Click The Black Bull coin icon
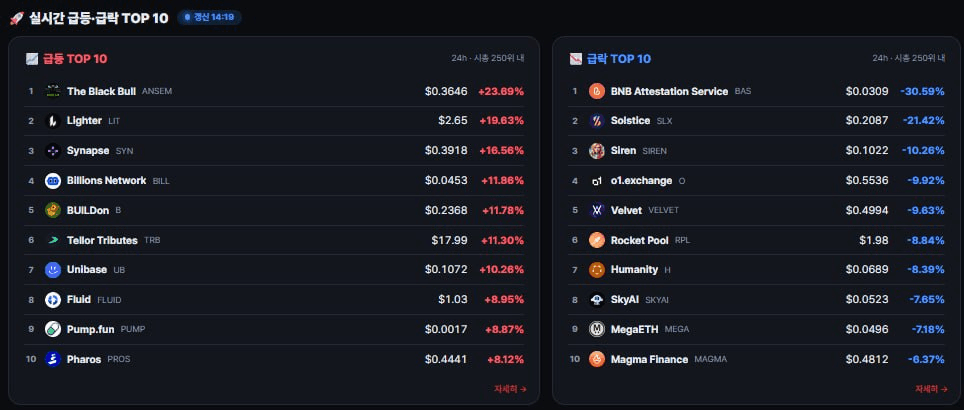 (53, 91)
